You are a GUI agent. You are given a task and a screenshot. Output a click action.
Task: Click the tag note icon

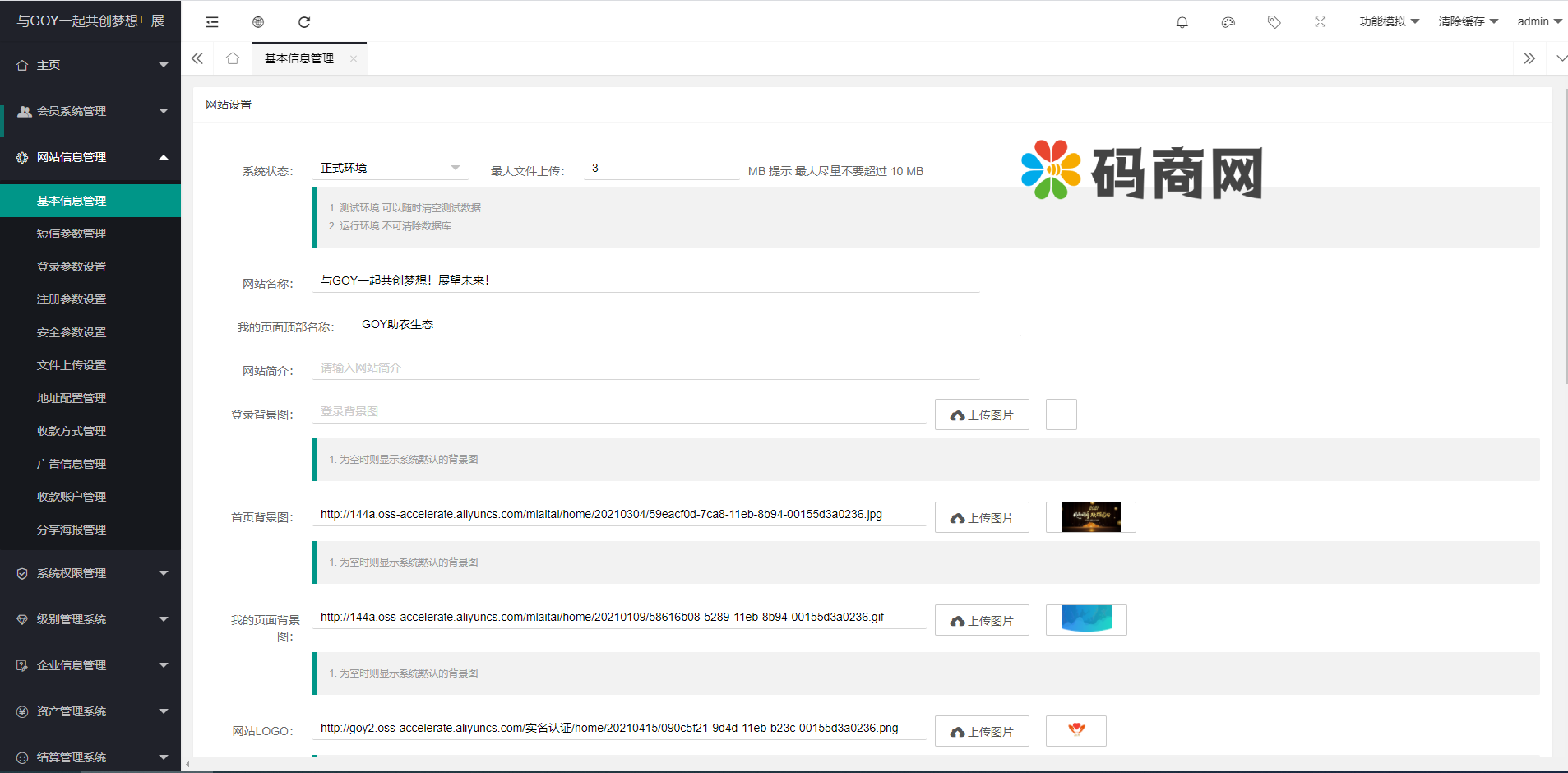(x=1274, y=22)
